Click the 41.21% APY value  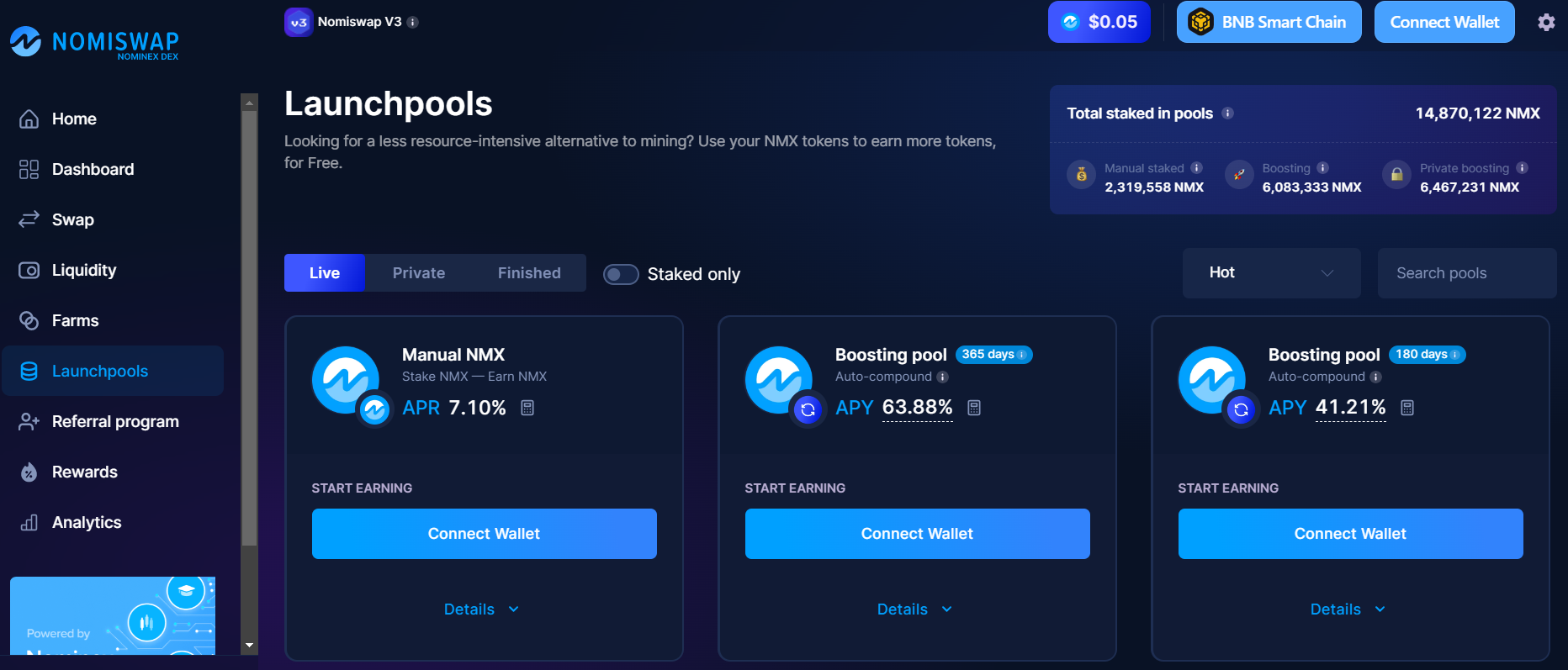click(1350, 408)
